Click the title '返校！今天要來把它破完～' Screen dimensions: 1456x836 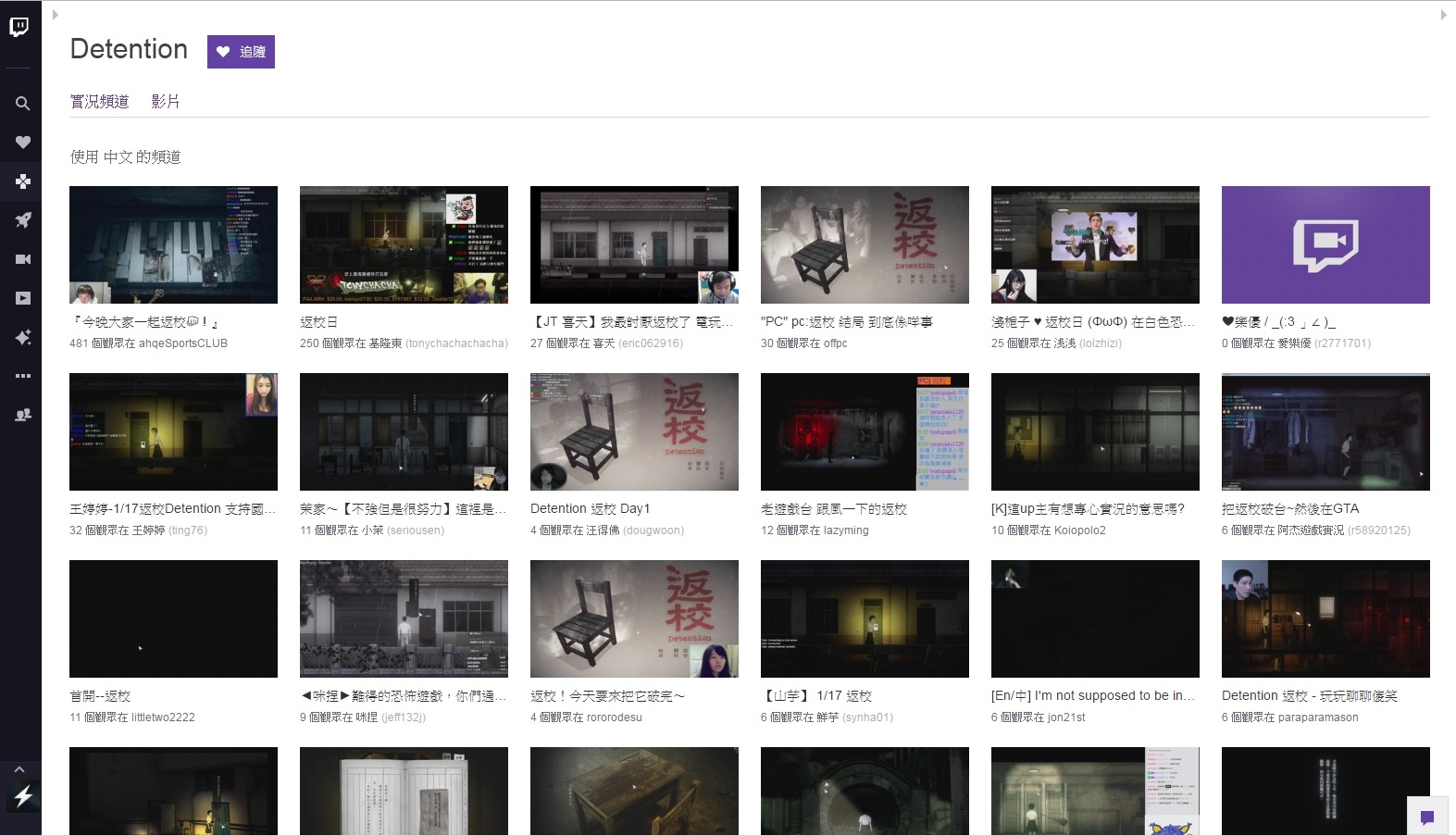(x=608, y=696)
